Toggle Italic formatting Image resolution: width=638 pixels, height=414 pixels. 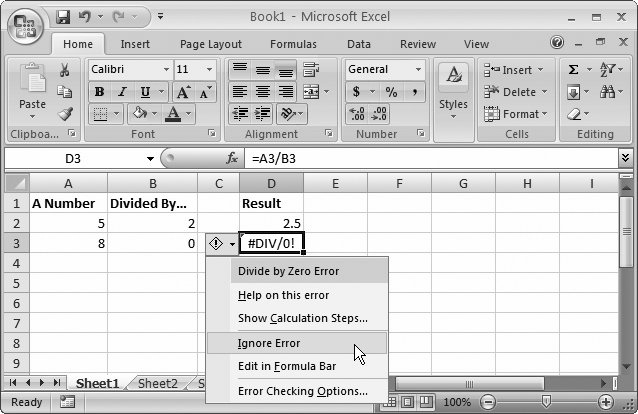point(122,92)
